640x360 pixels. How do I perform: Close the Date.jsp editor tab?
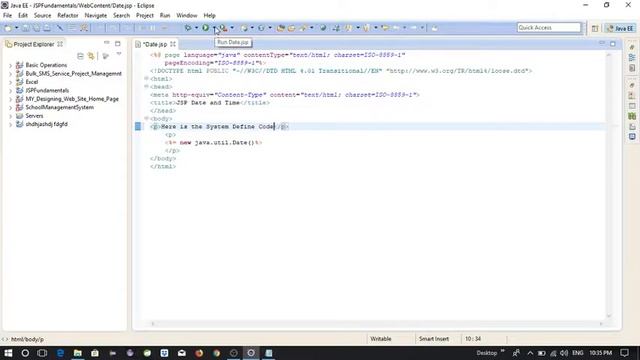(x=173, y=44)
